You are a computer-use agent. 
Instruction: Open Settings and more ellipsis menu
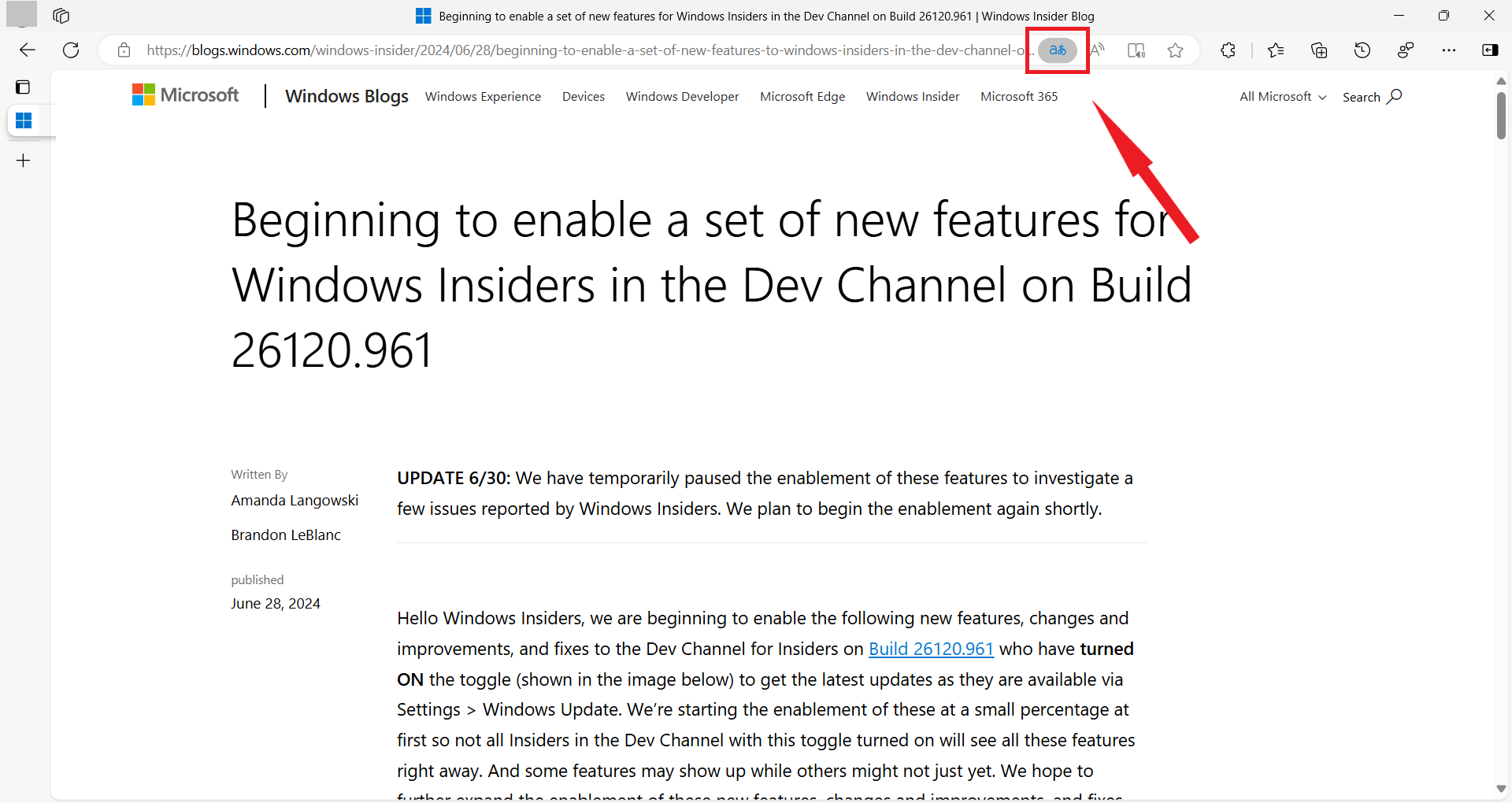pyautogui.click(x=1449, y=50)
